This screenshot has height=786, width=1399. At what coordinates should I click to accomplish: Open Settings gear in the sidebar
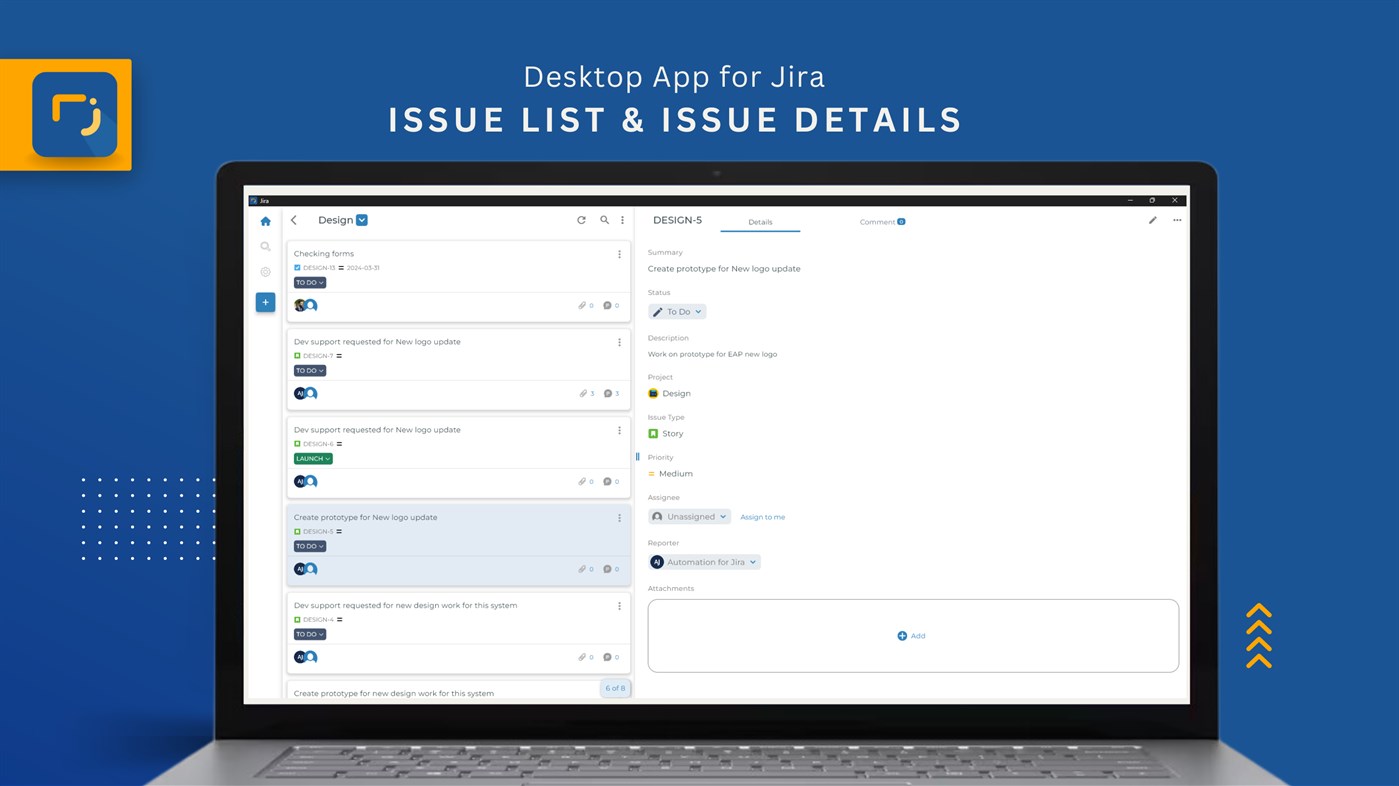[x=264, y=271]
